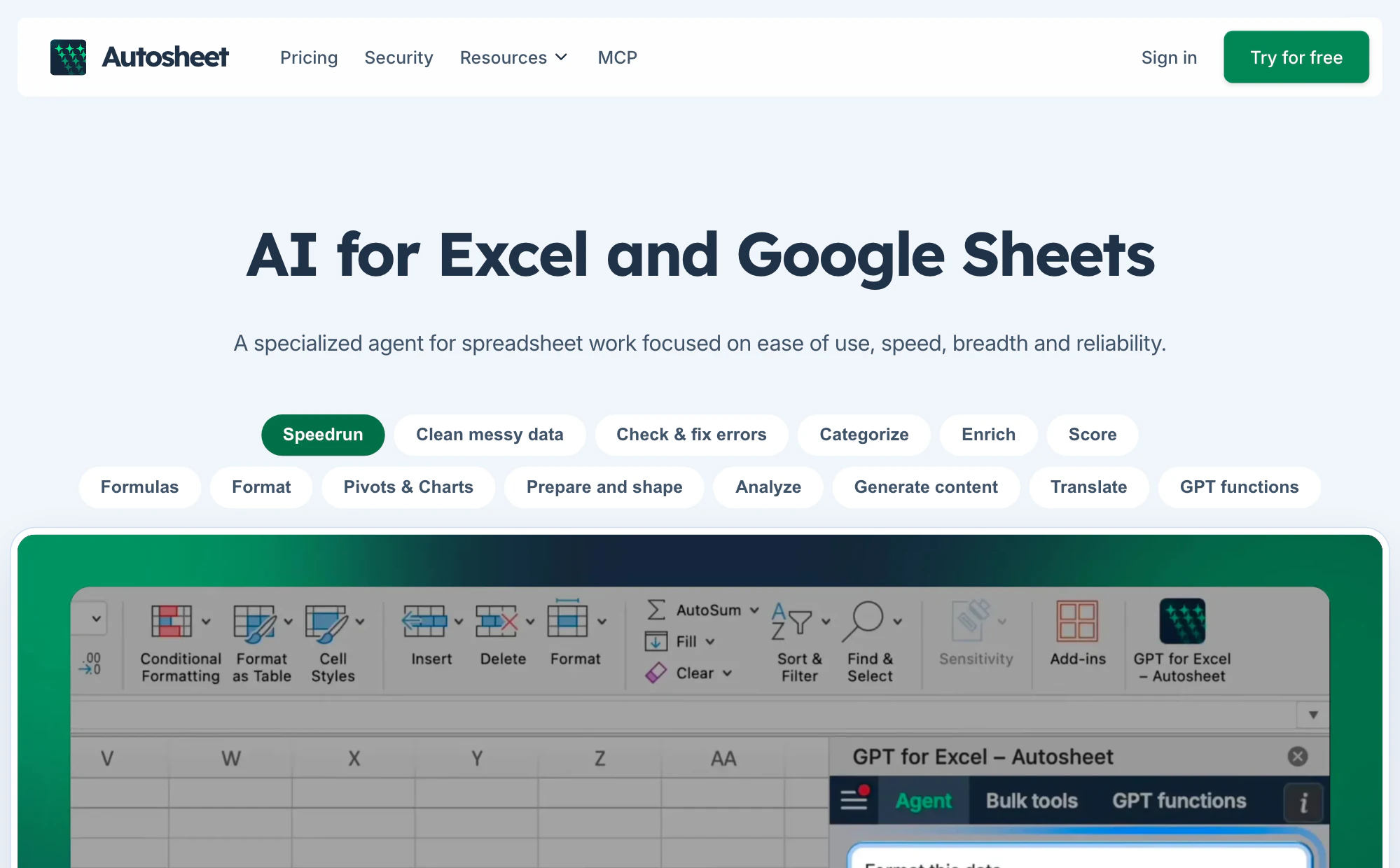The height and width of the screenshot is (868, 1400).
Task: Click the info icon in sidebar
Action: 1303,802
